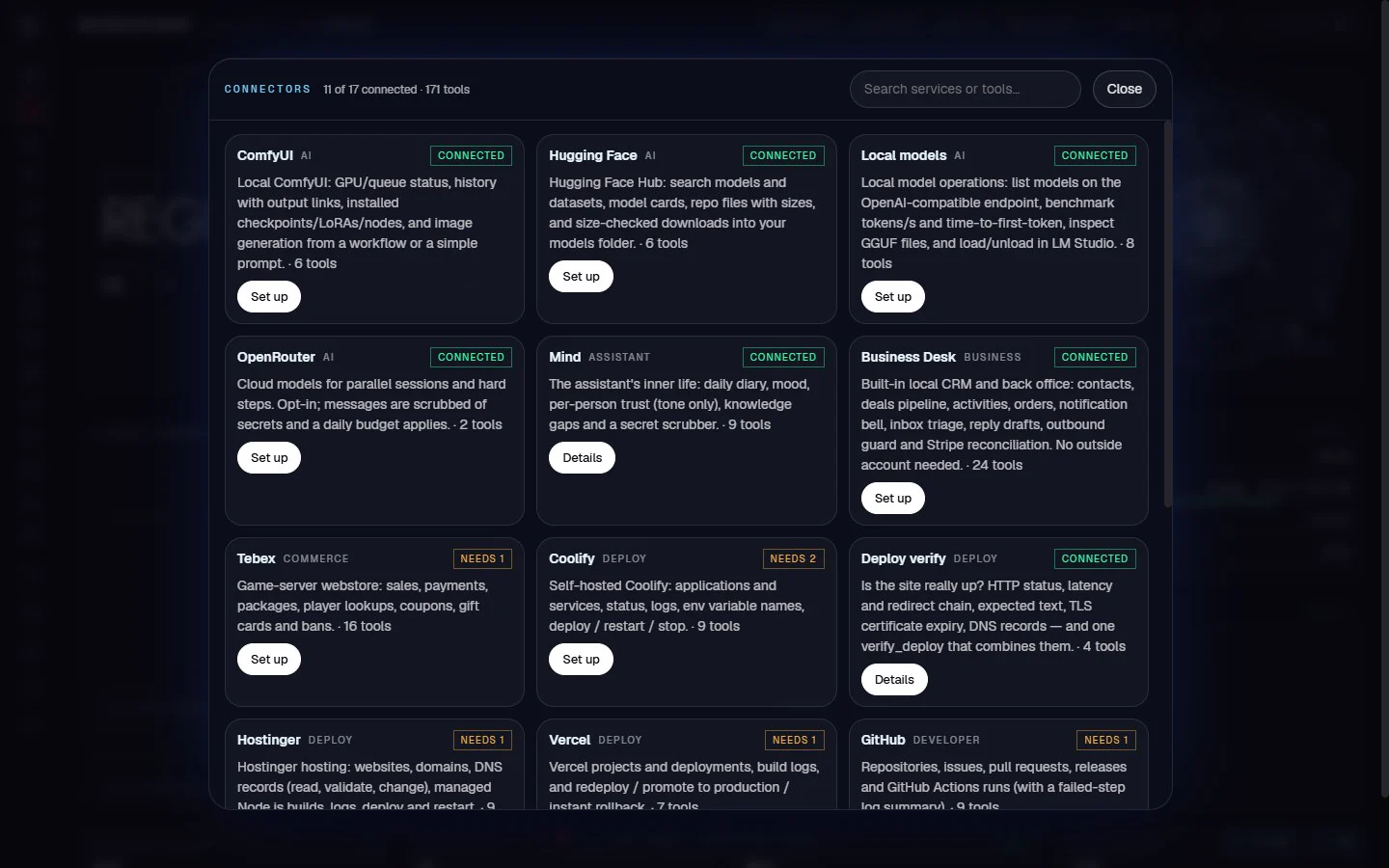Click Set up on Business Desk card
This screenshot has width=1389, height=868.
coord(893,499)
